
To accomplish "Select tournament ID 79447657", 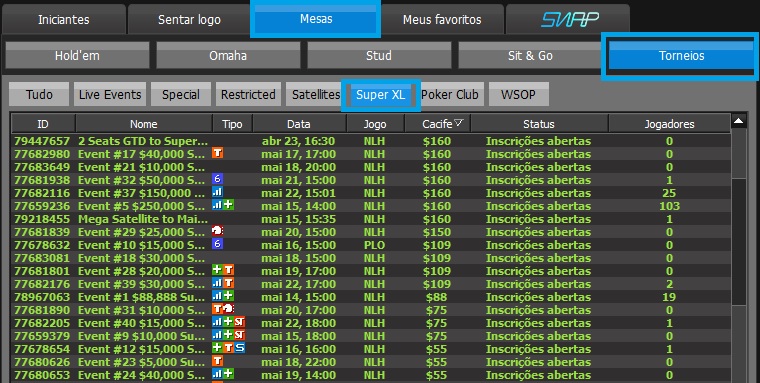I will tap(42, 141).
